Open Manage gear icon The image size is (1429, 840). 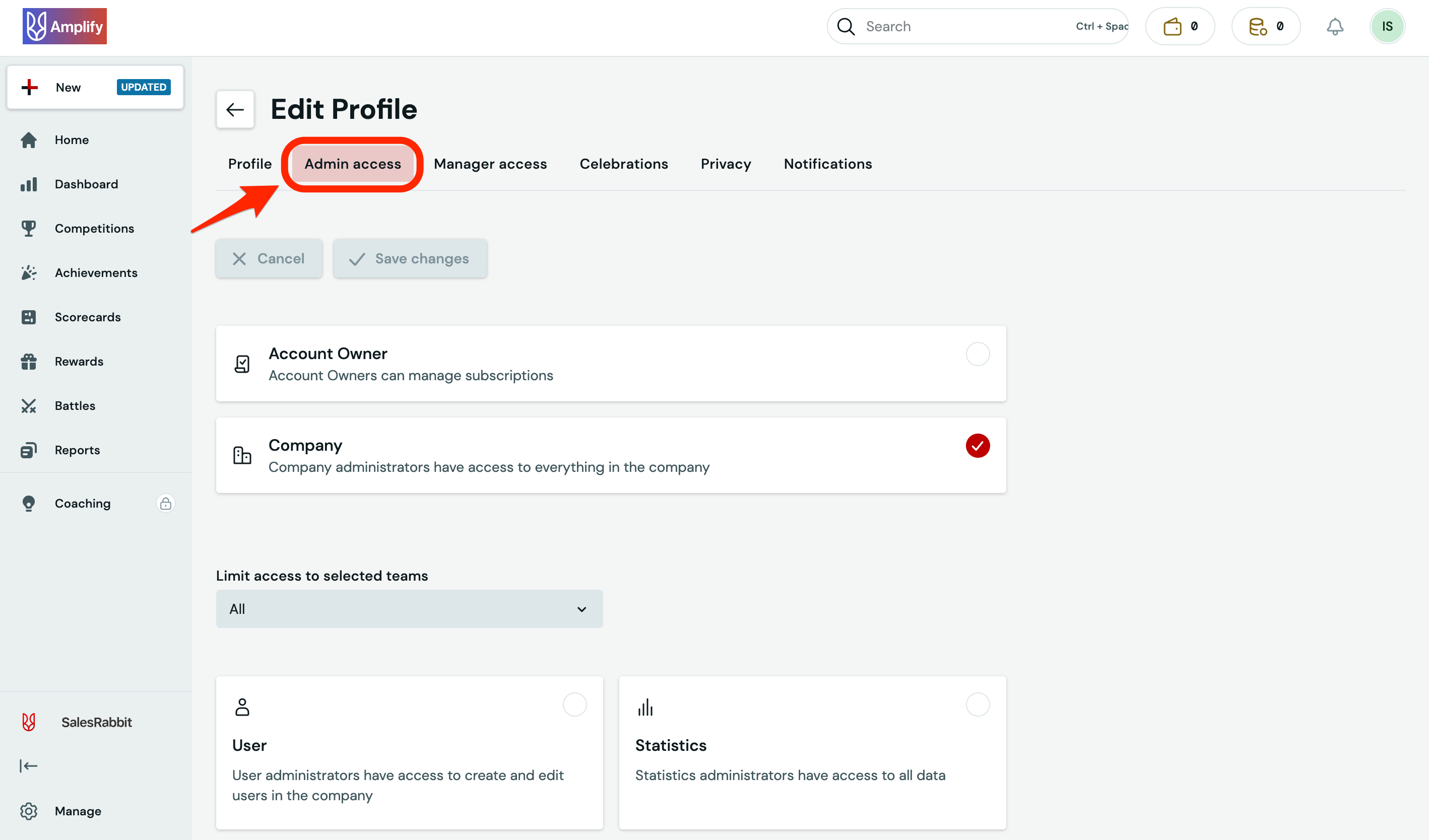[28, 811]
